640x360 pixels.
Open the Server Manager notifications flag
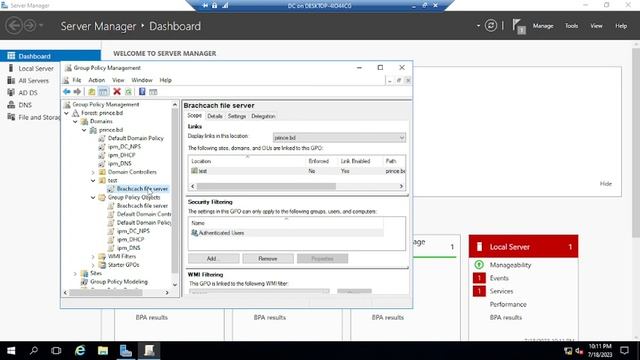(x=518, y=27)
